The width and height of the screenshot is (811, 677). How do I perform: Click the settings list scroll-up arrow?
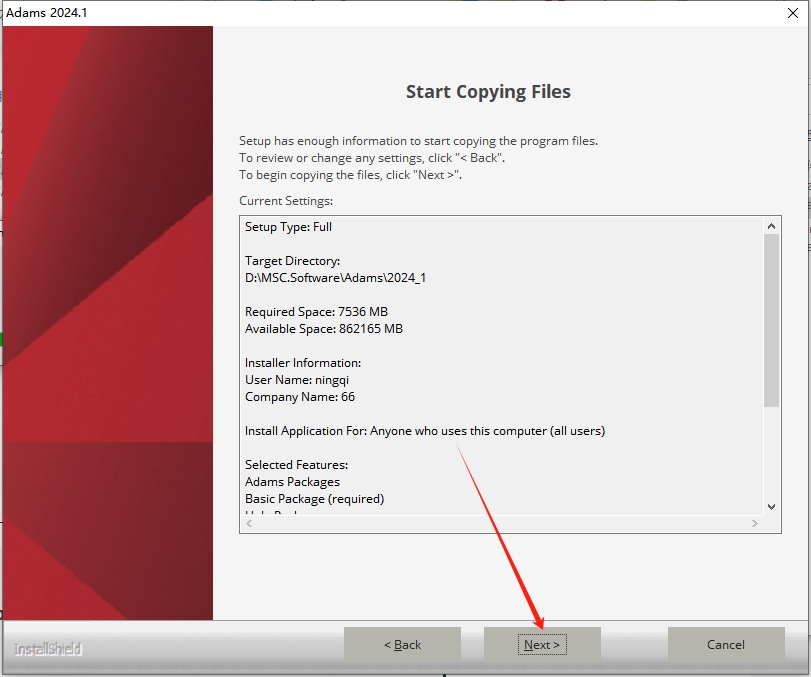pos(771,226)
